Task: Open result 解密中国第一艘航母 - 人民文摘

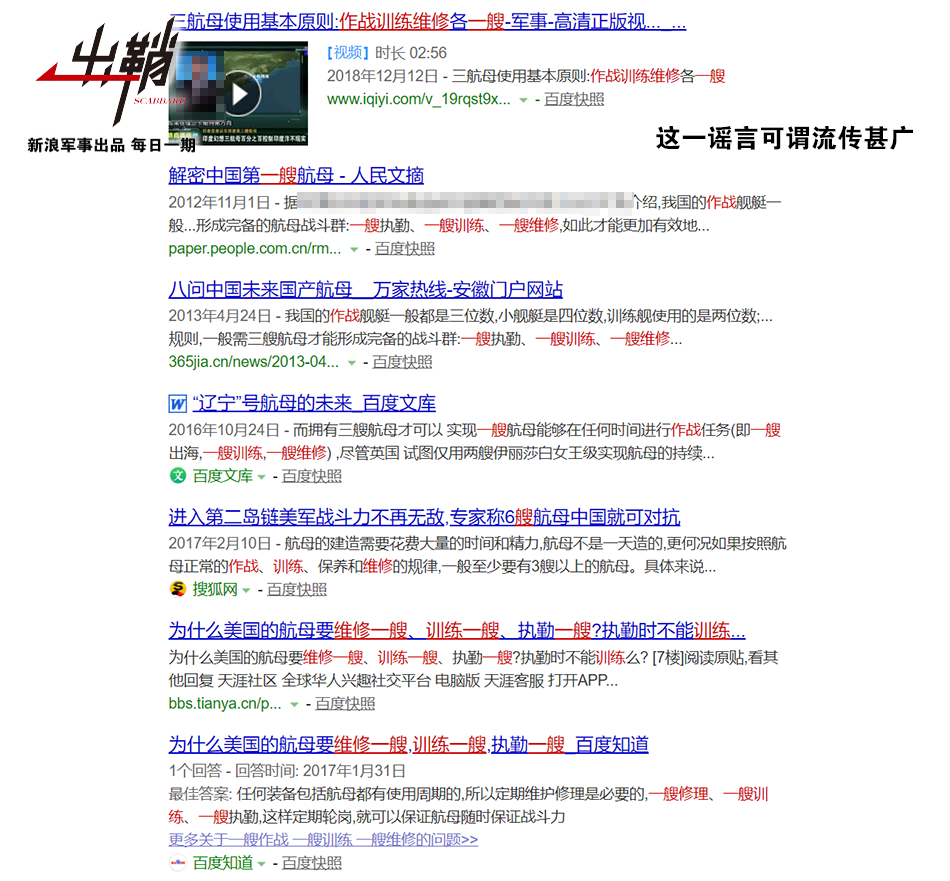Action: pos(296,176)
